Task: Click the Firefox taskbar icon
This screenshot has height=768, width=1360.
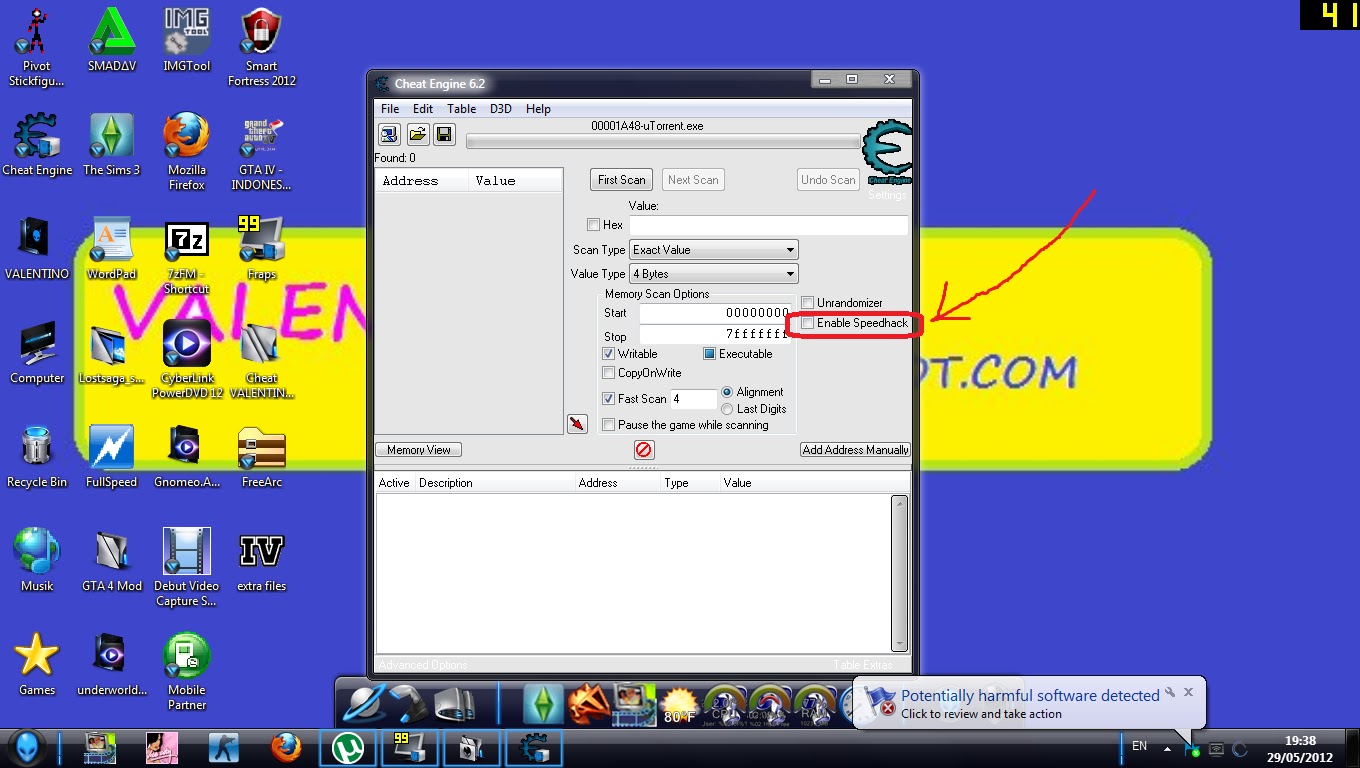Action: 286,748
